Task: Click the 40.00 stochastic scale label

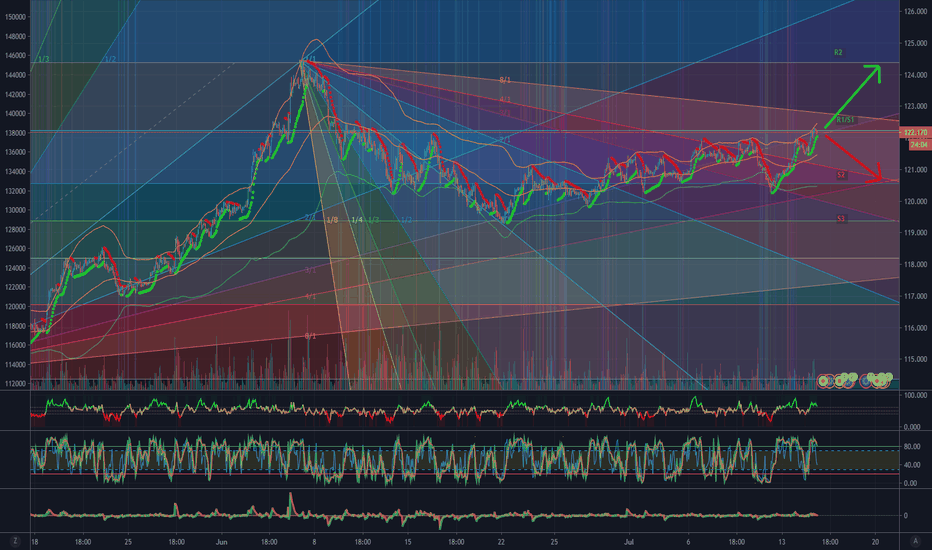Action: point(912,465)
